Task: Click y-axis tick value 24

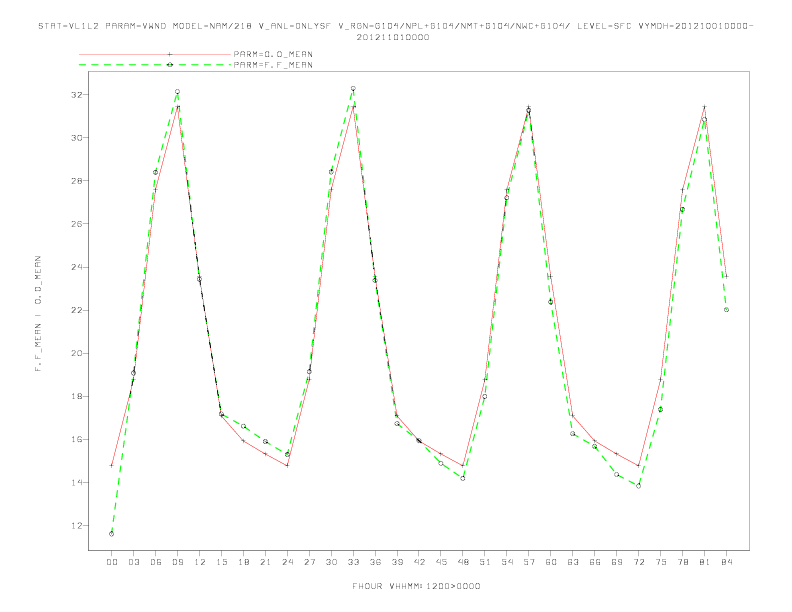Action: (x=76, y=267)
